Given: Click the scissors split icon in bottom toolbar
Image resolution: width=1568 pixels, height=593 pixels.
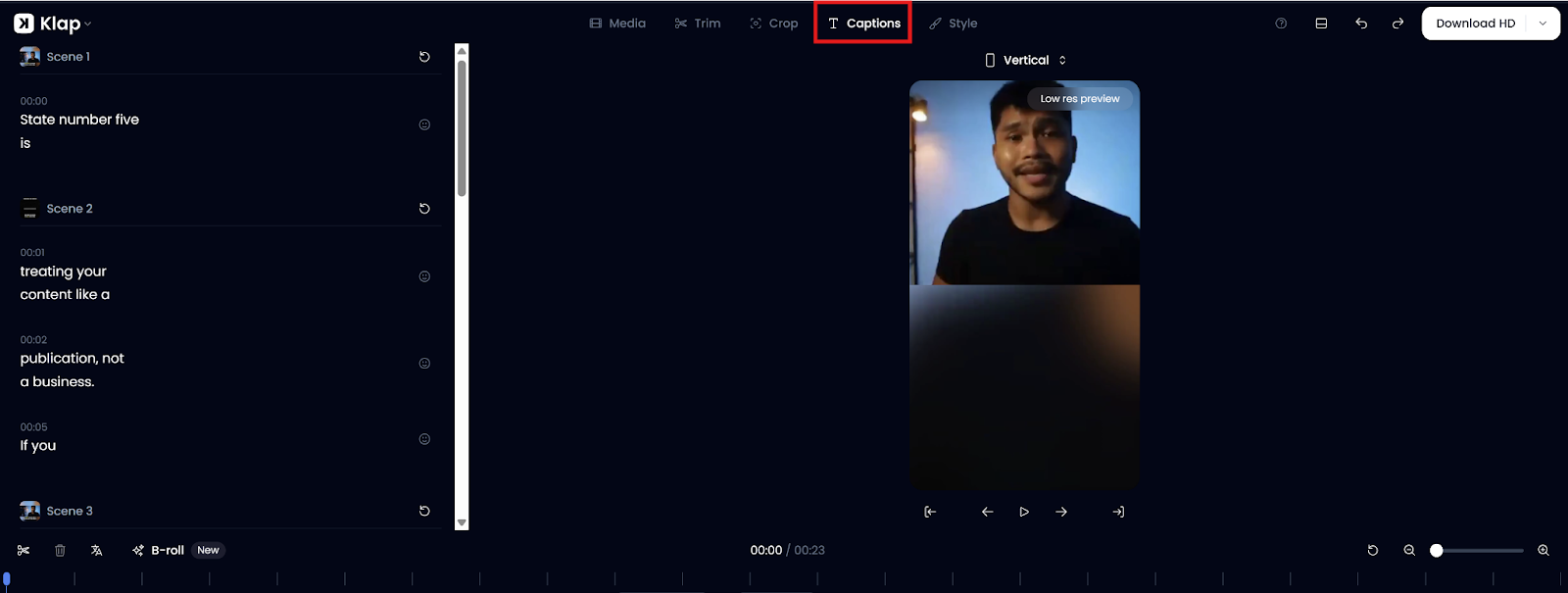Looking at the screenshot, I should pyautogui.click(x=24, y=551).
